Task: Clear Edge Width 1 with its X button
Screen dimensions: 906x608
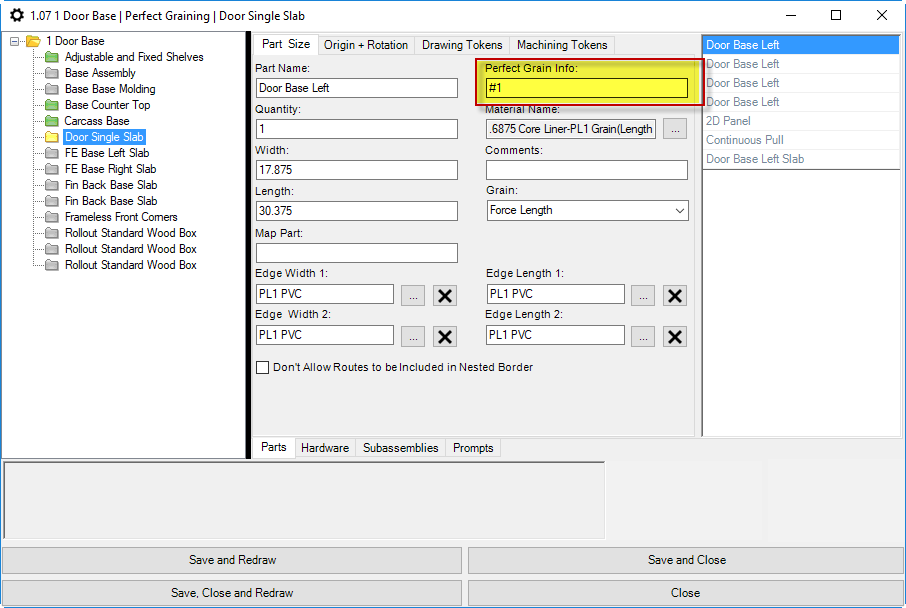Action: [x=445, y=295]
